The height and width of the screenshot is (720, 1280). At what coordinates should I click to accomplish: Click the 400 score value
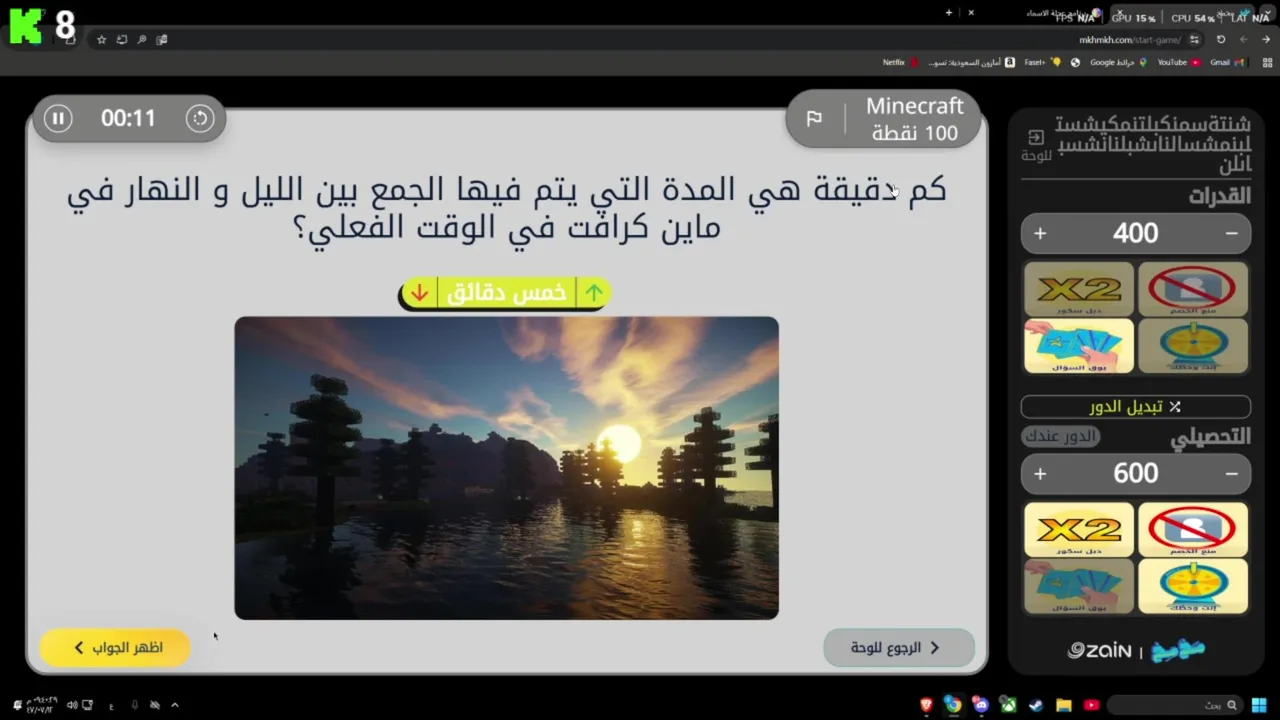pyautogui.click(x=1135, y=233)
